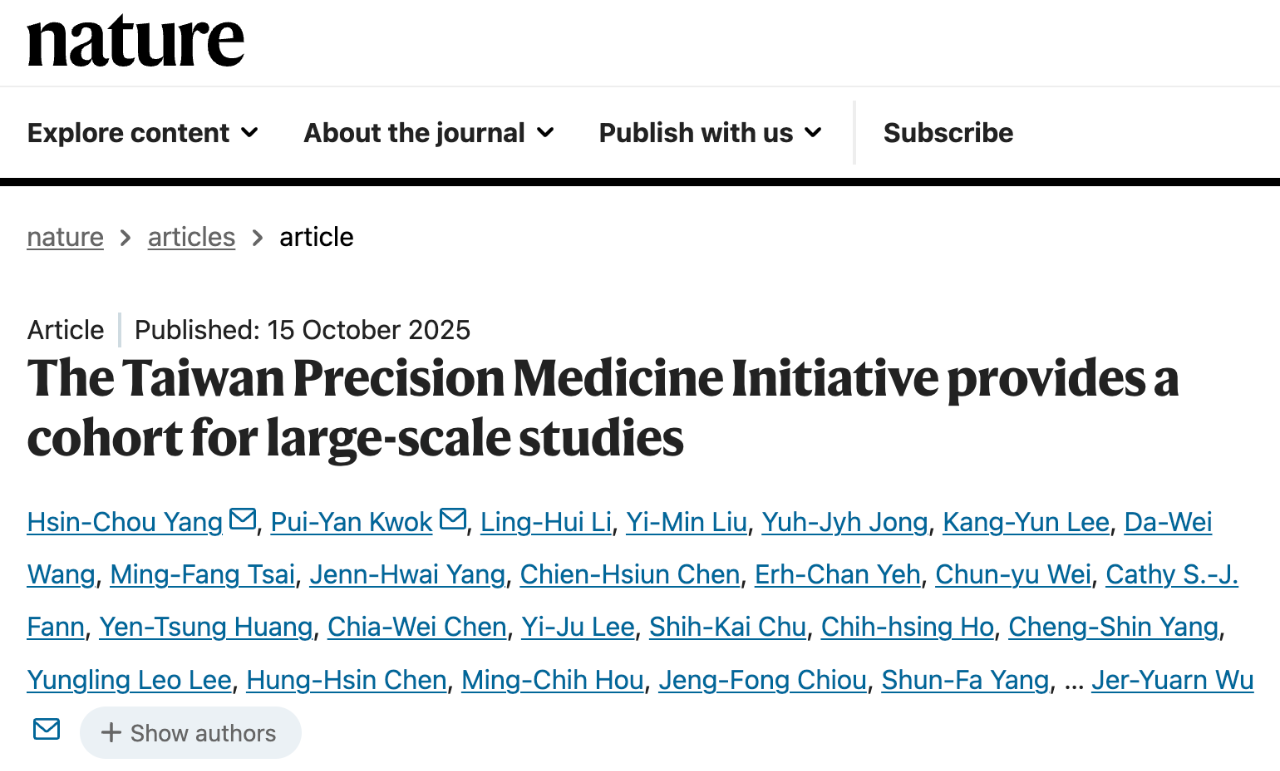1280x771 pixels.
Task: Open author Hsin-Chou Yang's link
Action: click(x=125, y=522)
